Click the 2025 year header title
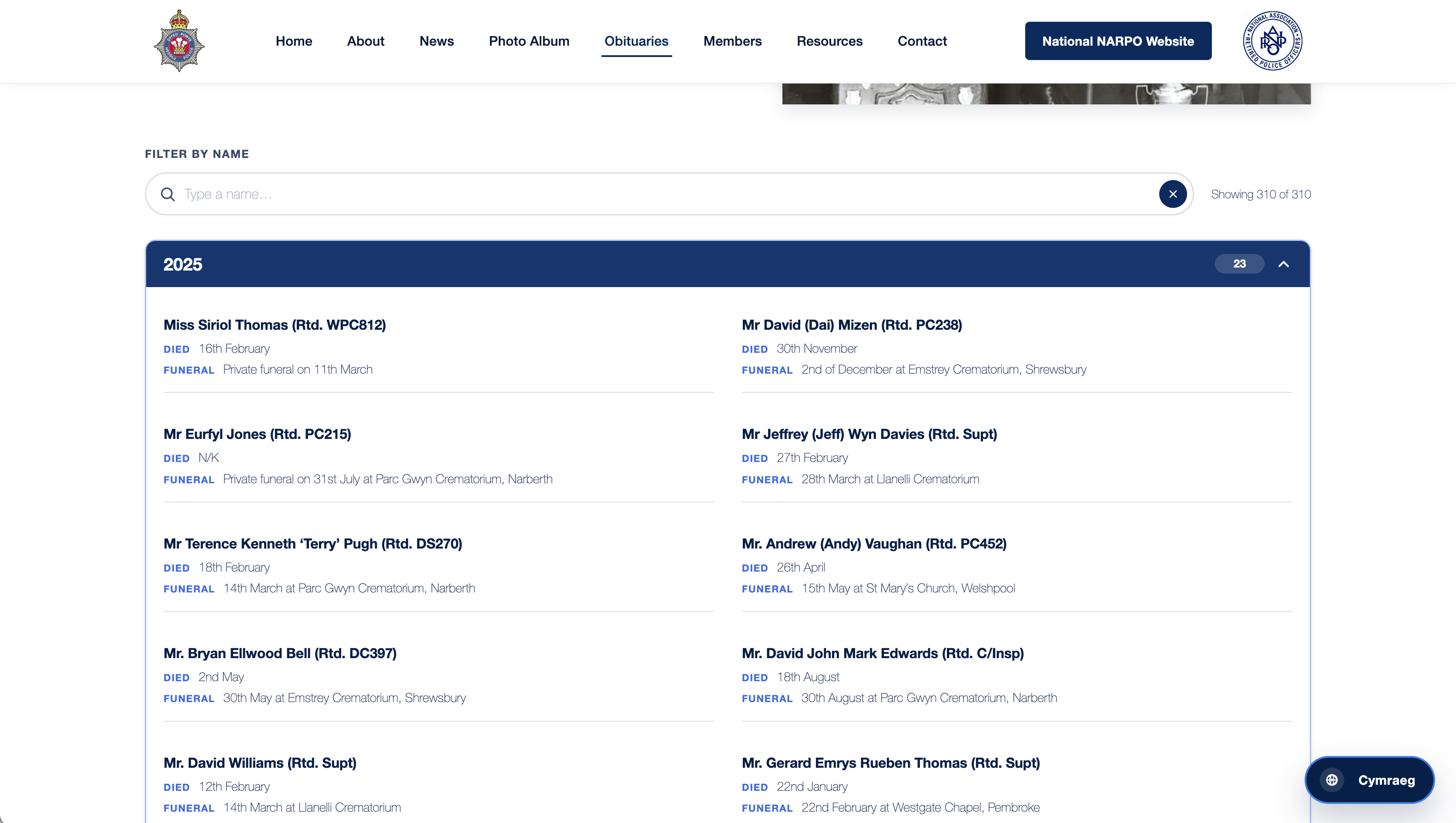The image size is (1456, 823). (183, 264)
